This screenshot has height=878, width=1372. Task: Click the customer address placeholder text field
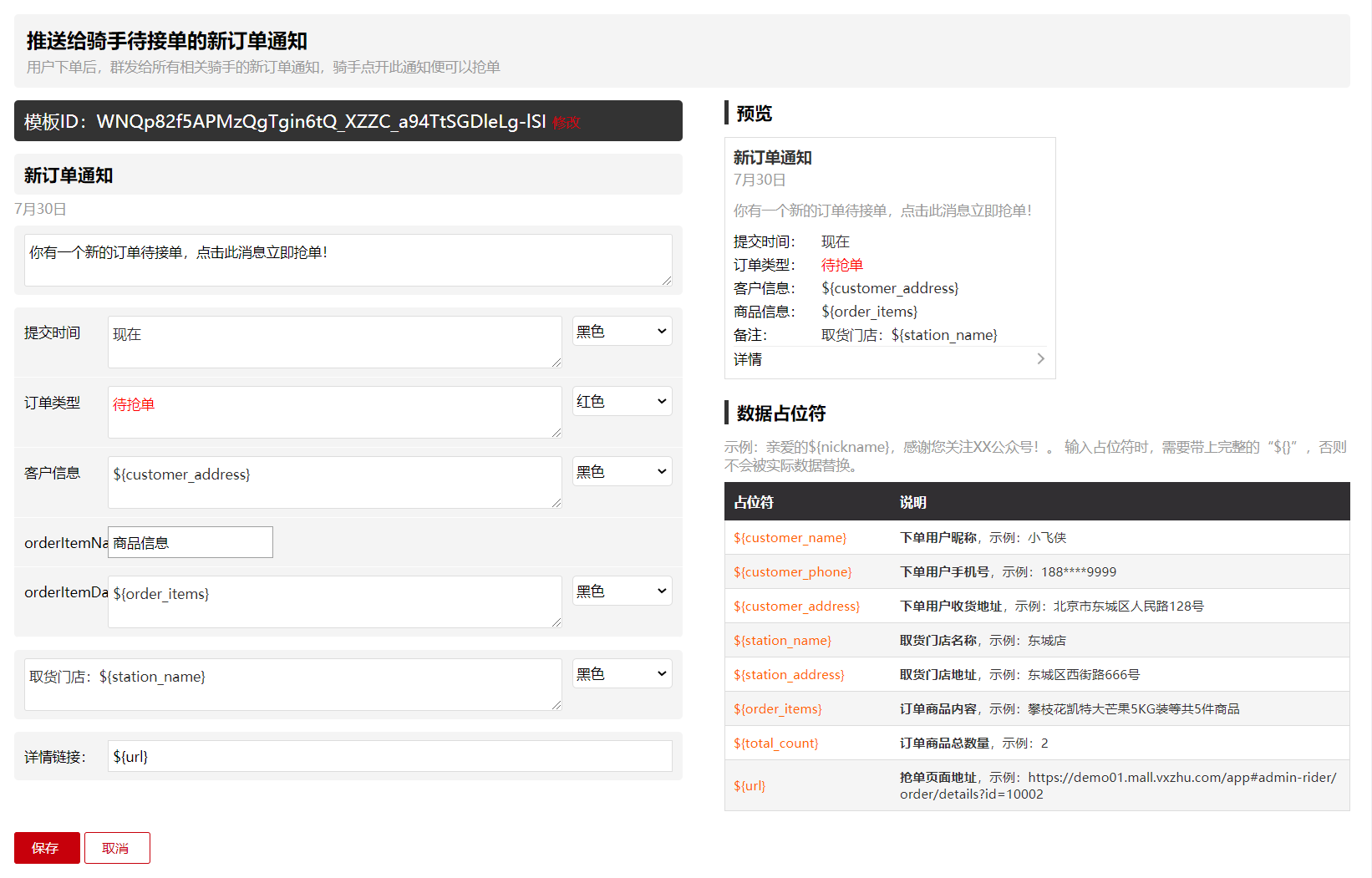[x=334, y=482]
